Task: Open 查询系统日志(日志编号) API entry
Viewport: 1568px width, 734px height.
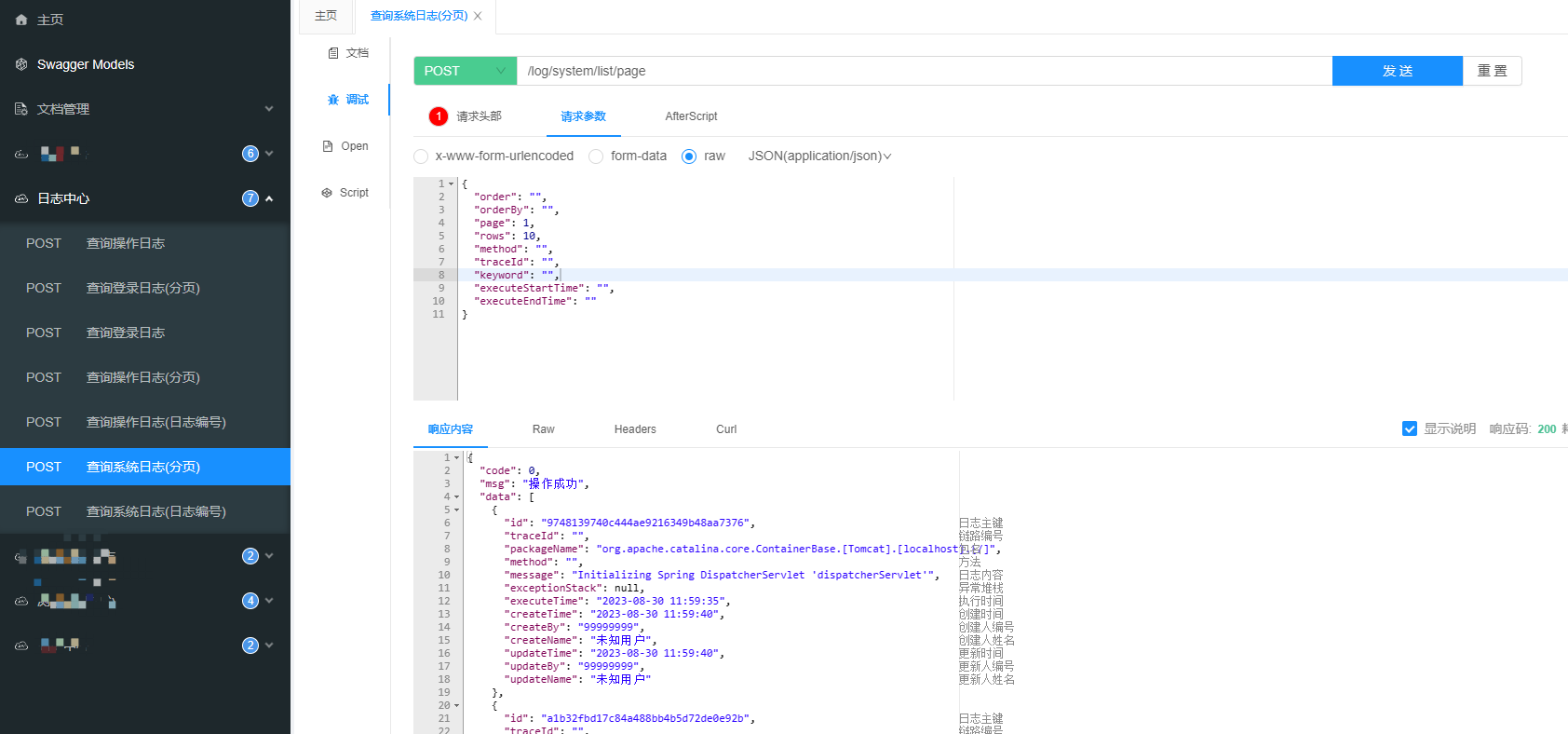Action: tap(145, 511)
